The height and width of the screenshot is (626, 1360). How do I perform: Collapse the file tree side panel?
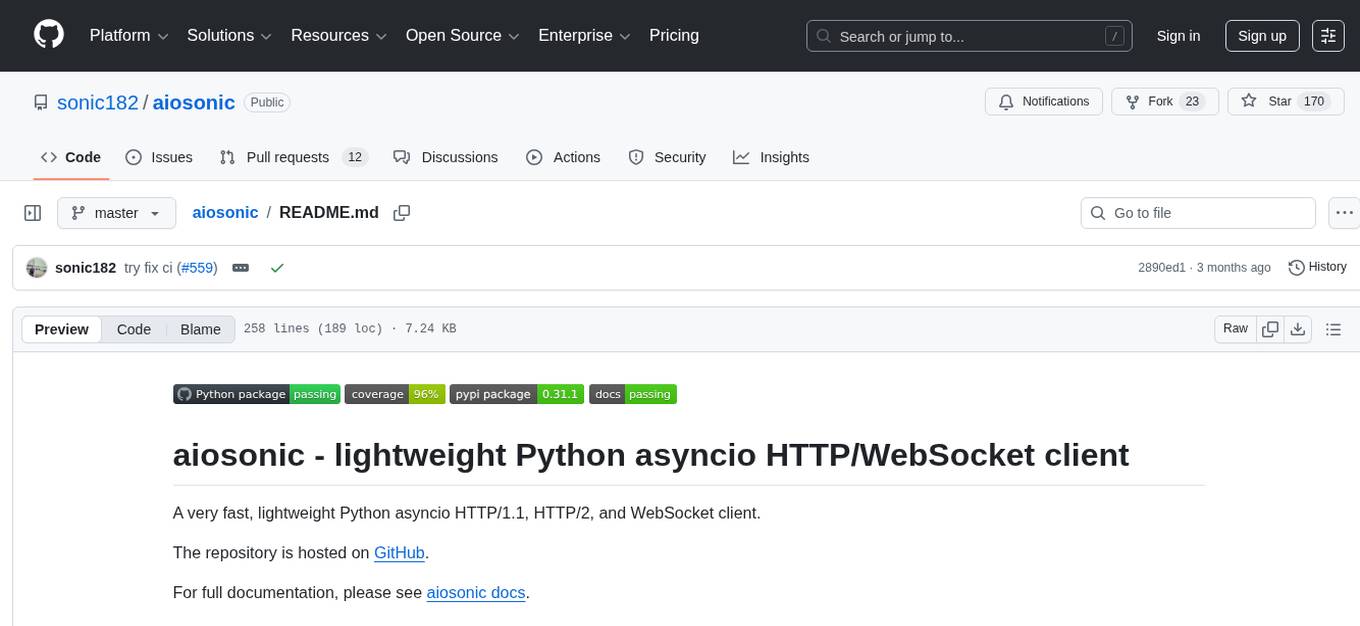[x=32, y=213]
